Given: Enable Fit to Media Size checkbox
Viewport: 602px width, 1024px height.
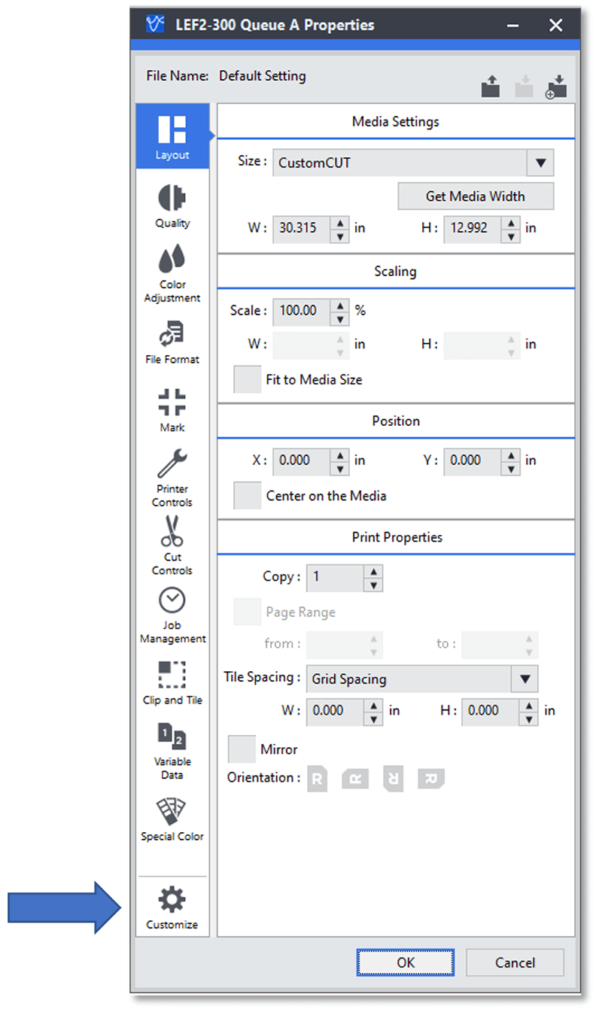Looking at the screenshot, I should pos(247,380).
